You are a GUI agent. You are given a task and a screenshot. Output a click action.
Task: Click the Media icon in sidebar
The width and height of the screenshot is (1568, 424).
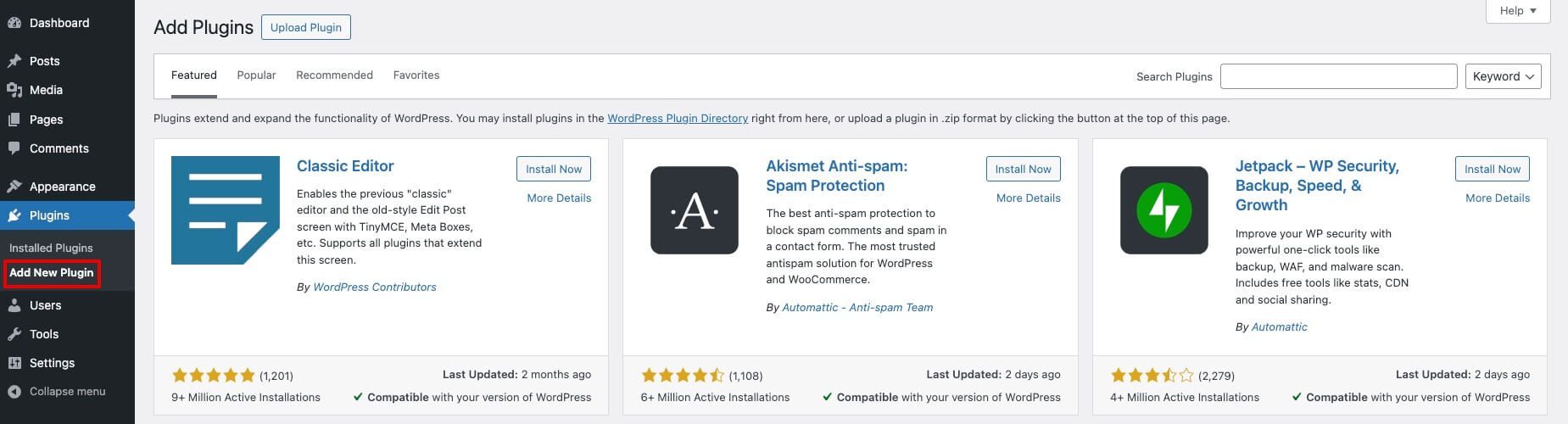coord(14,90)
